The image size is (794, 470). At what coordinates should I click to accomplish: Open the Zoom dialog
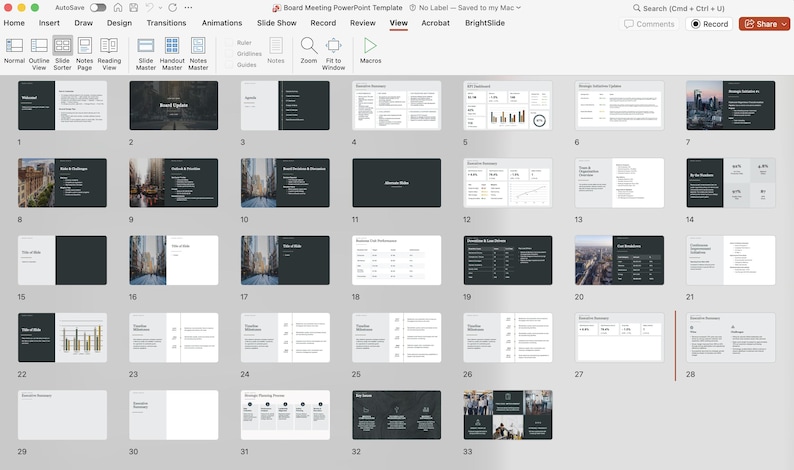point(309,50)
